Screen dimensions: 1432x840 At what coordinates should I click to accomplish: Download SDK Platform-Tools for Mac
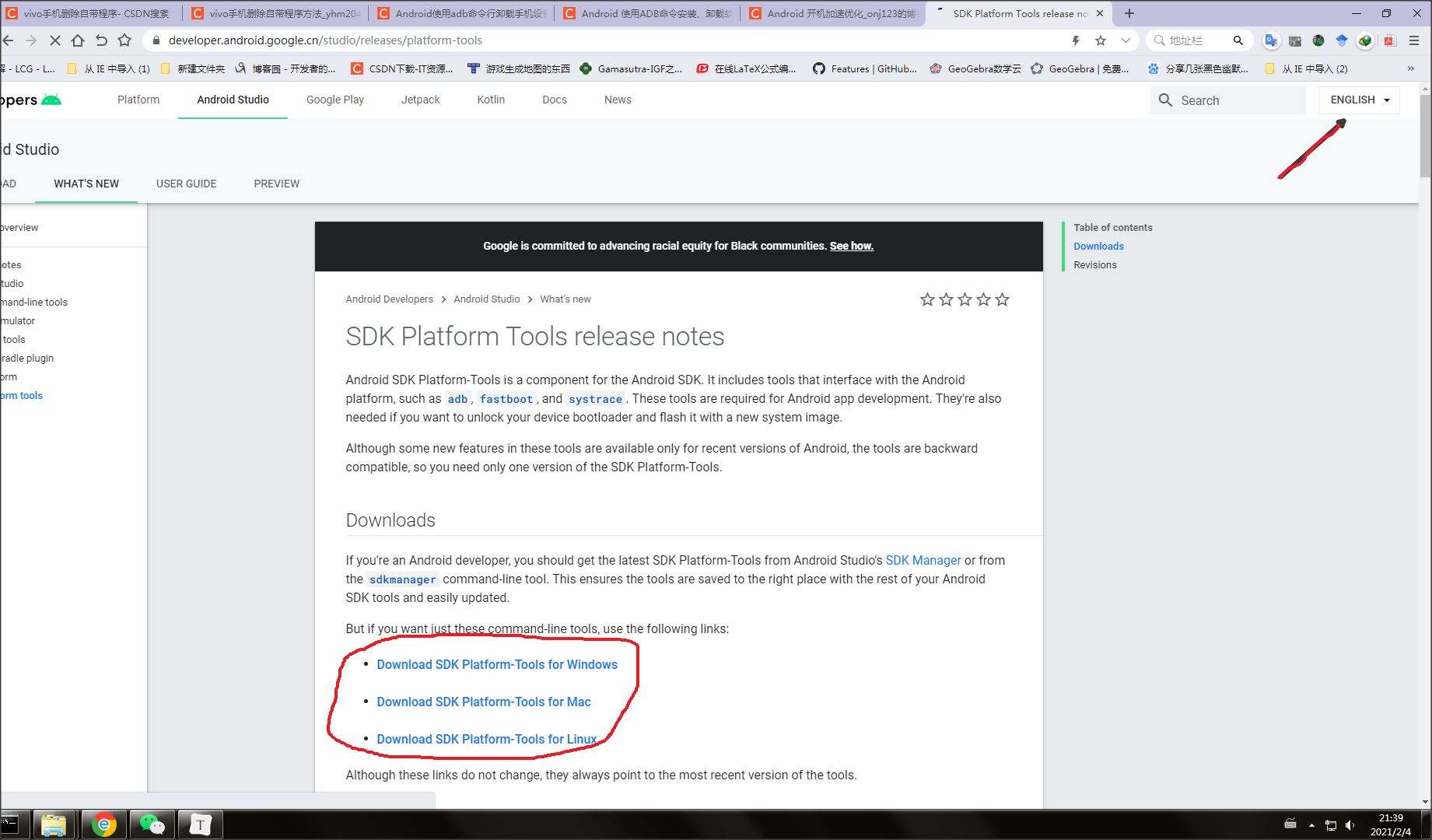pyautogui.click(x=484, y=702)
